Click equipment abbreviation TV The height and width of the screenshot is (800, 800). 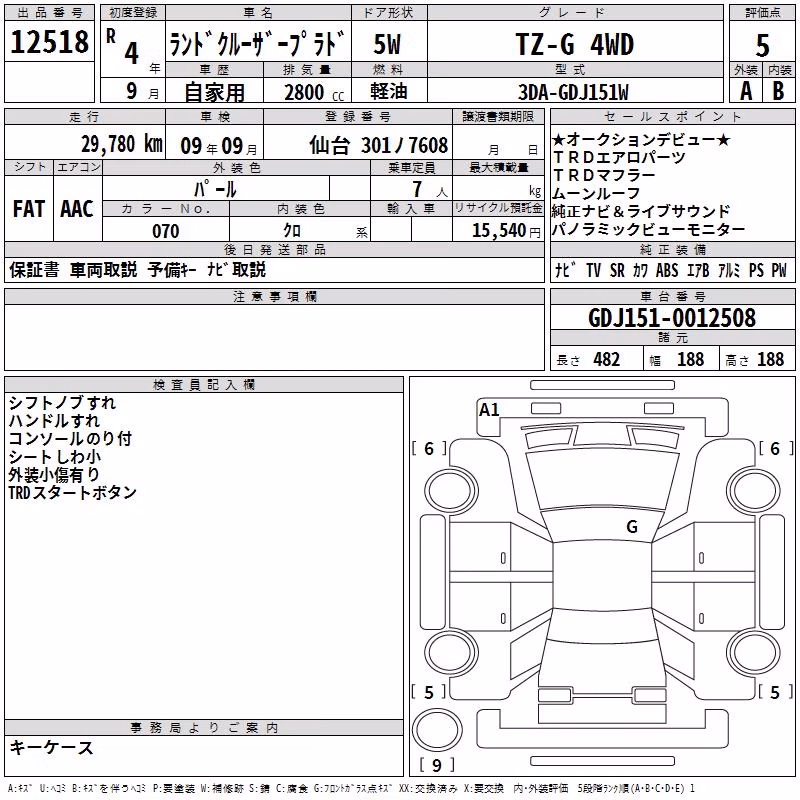593,270
